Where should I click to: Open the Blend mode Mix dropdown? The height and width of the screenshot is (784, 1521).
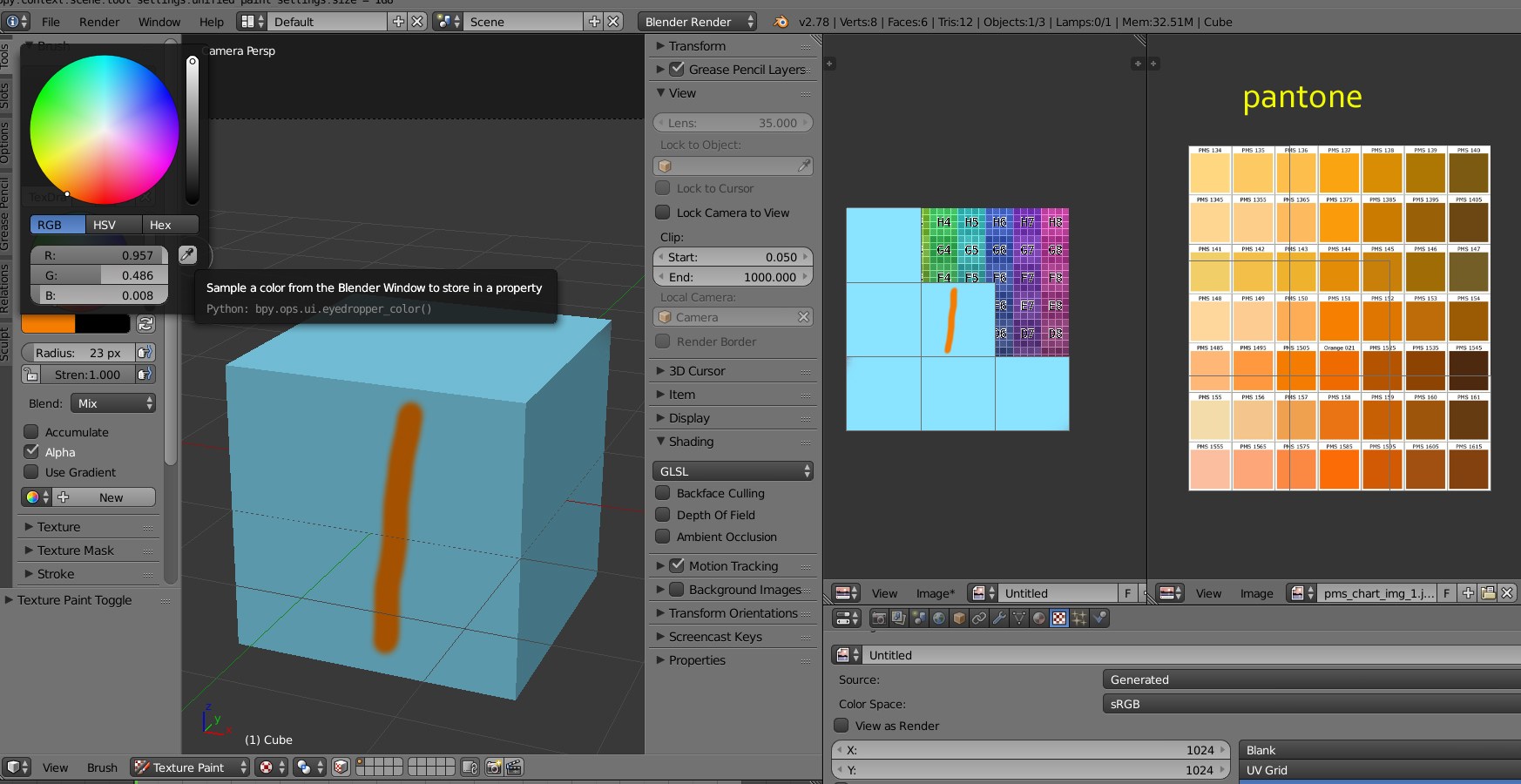pyautogui.click(x=113, y=403)
